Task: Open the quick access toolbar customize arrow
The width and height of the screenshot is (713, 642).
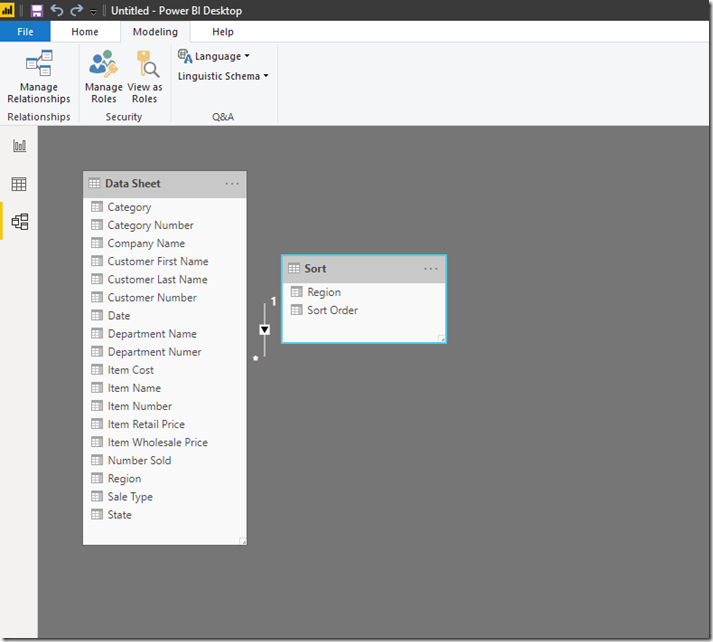Action: click(x=93, y=12)
